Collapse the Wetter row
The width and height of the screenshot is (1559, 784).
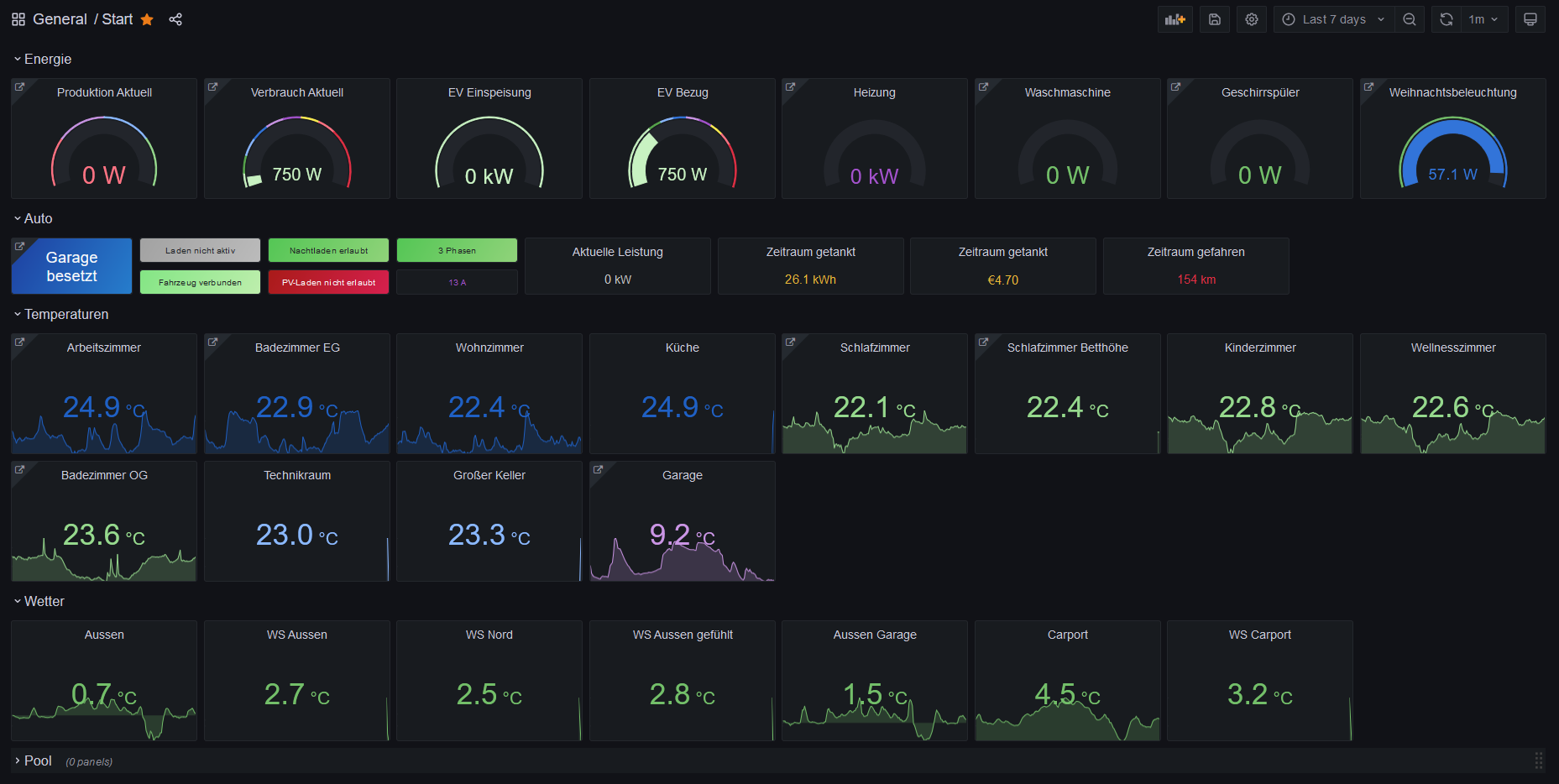click(39, 601)
